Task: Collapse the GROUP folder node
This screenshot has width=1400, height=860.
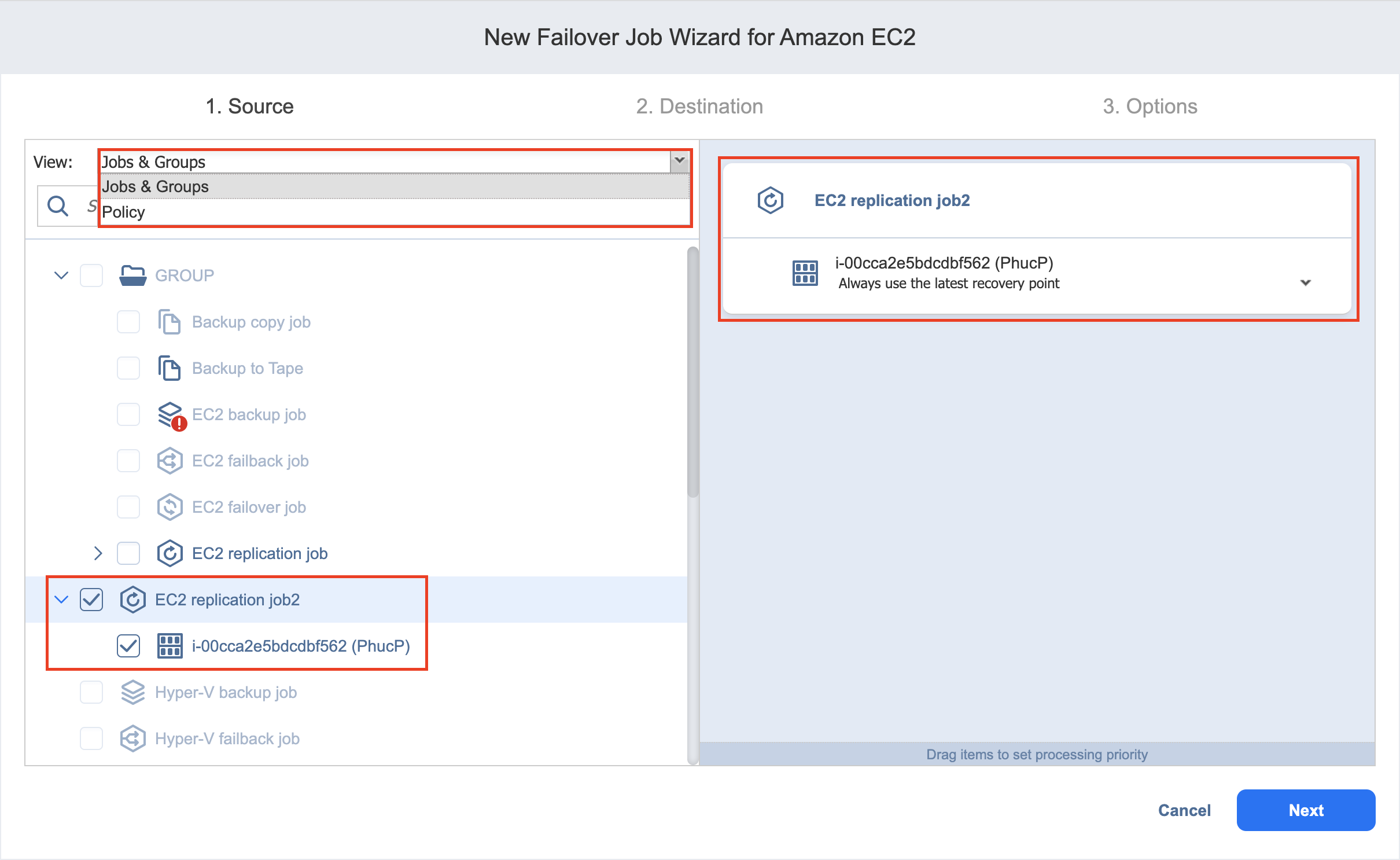Action: click(61, 275)
